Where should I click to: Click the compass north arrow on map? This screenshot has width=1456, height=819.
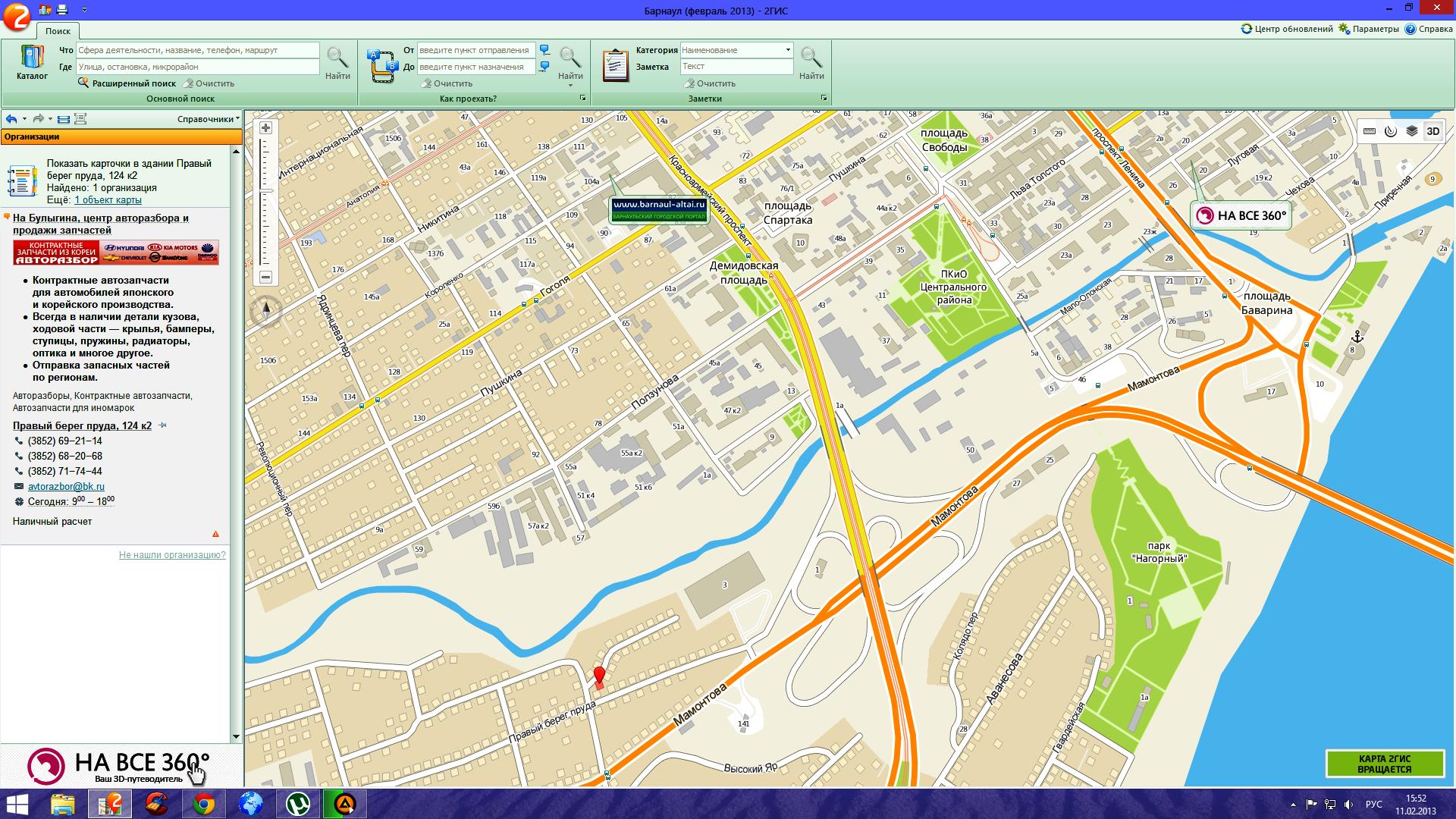pos(266,309)
